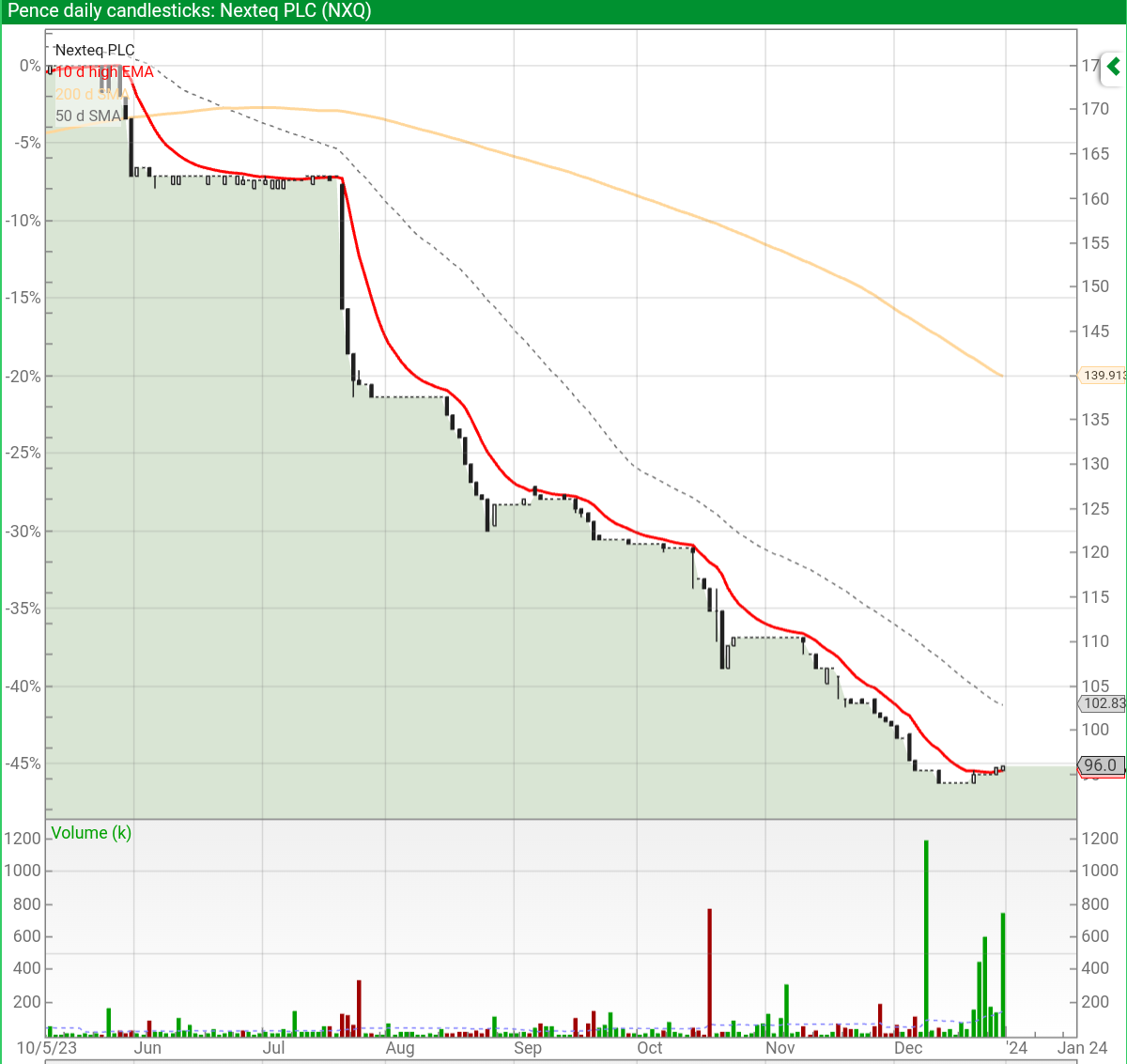The height and width of the screenshot is (1064, 1127).
Task: Click the 'Dec' month label
Action: [x=908, y=1048]
